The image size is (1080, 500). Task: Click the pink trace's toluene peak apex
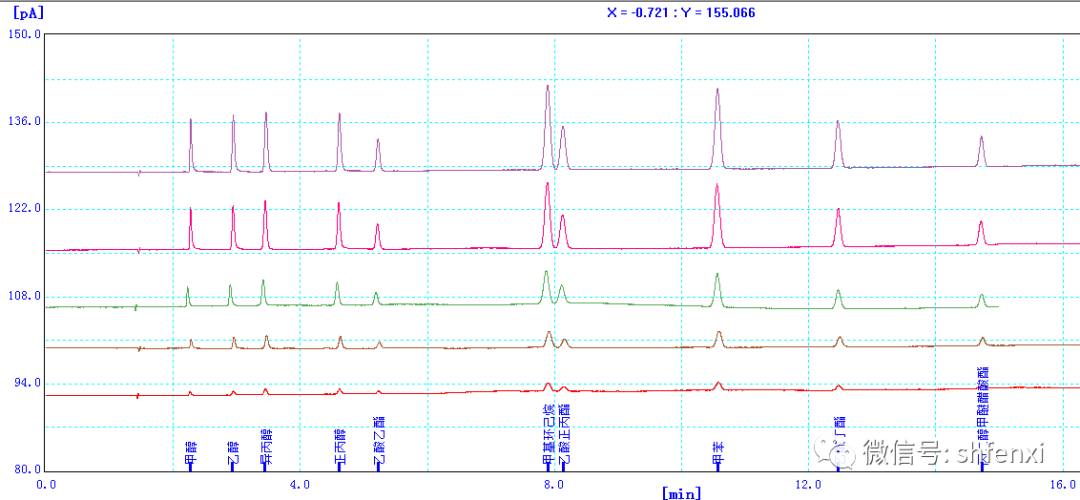[717, 185]
